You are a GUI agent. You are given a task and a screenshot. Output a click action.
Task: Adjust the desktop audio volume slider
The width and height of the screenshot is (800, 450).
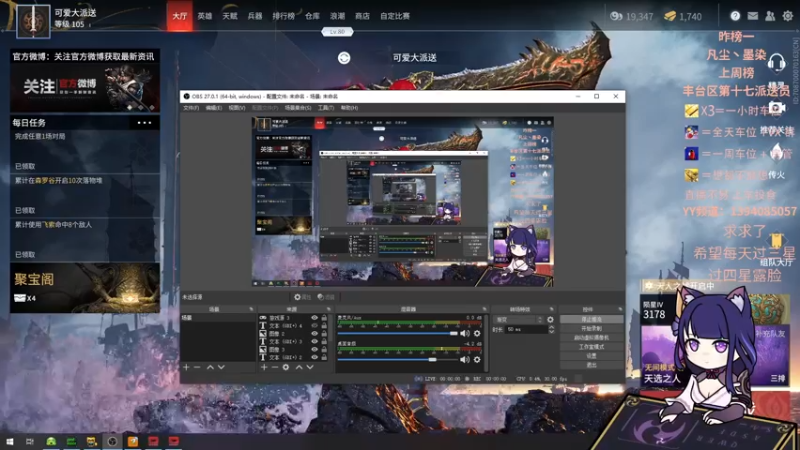click(397, 360)
